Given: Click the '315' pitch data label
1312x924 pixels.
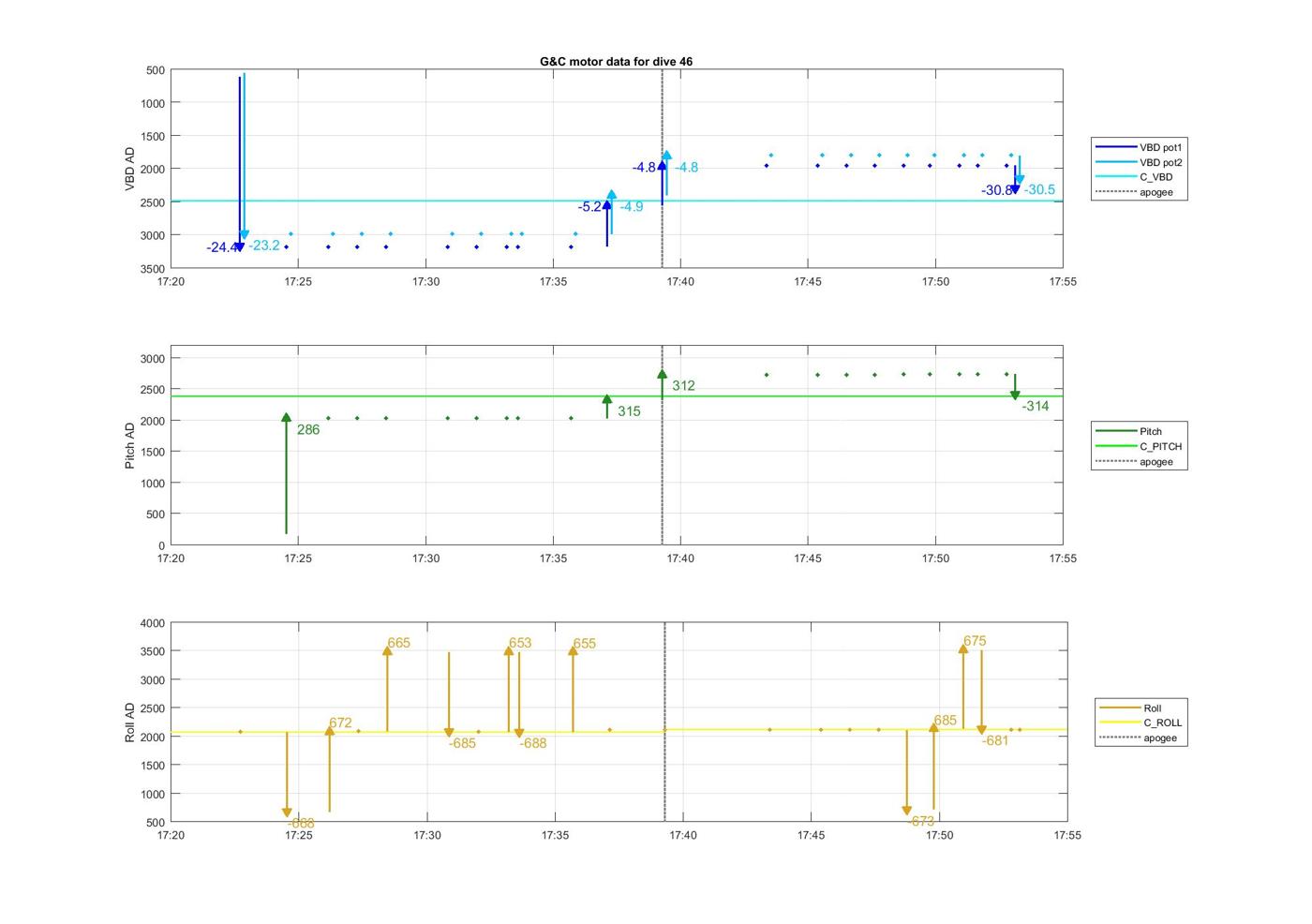Looking at the screenshot, I should coord(629,411).
